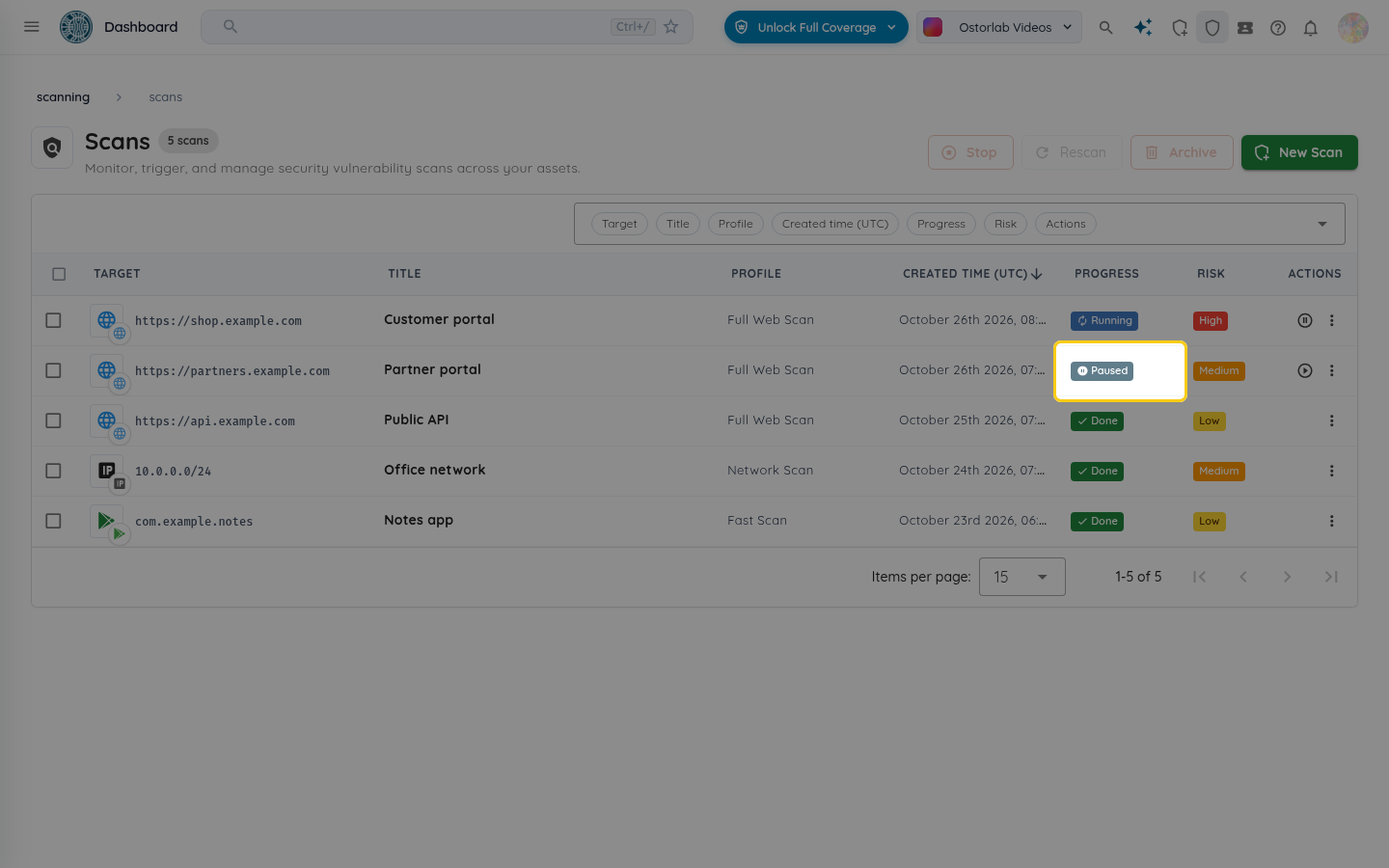Select the partners.example.com scan checkbox
Screen dimensions: 1389x868
pos(53,370)
